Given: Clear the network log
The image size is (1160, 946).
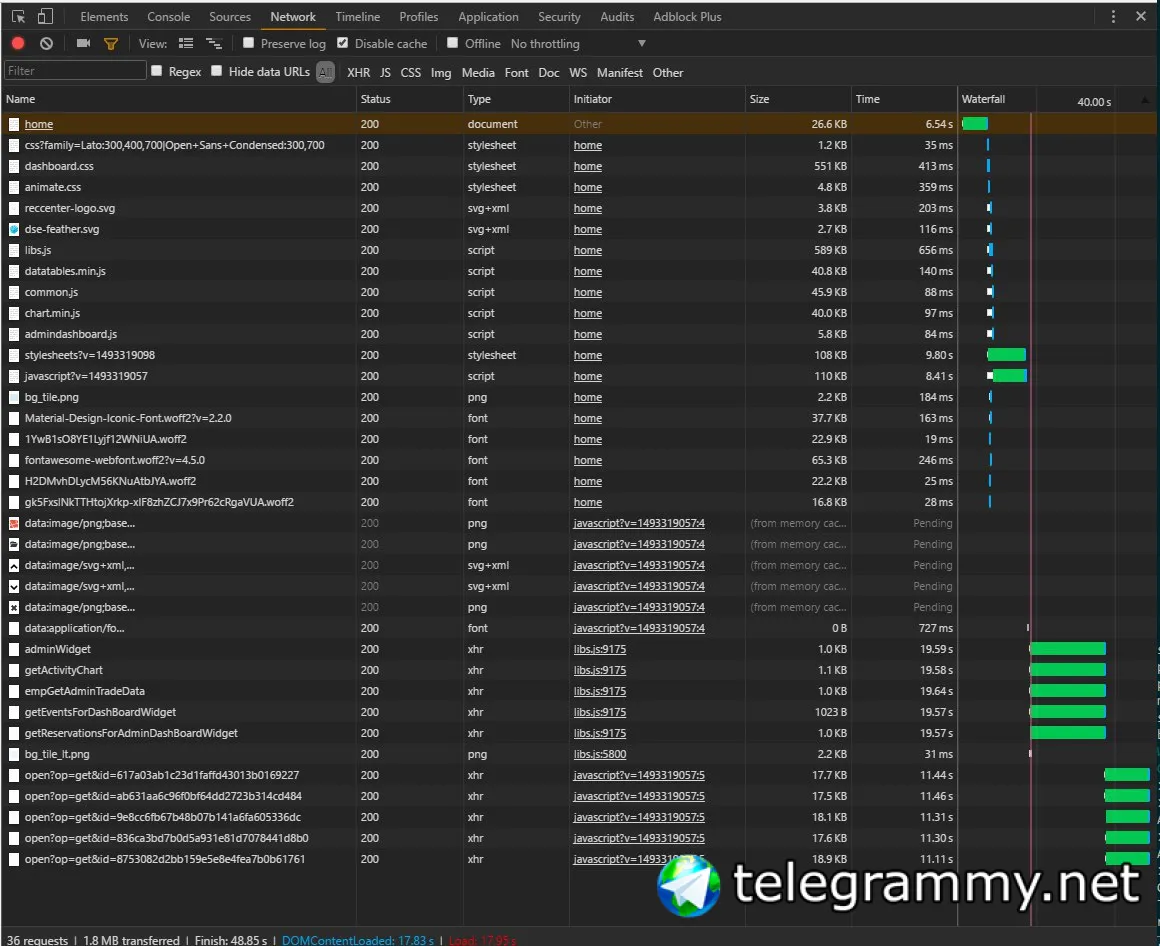Looking at the screenshot, I should point(46,44).
